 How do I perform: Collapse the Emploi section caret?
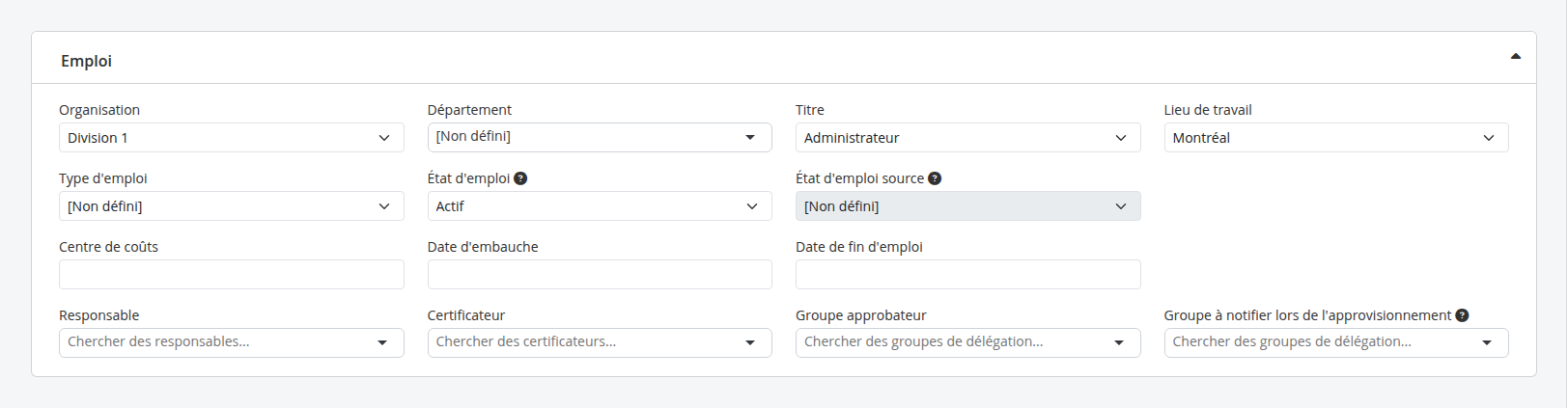pos(1515,57)
